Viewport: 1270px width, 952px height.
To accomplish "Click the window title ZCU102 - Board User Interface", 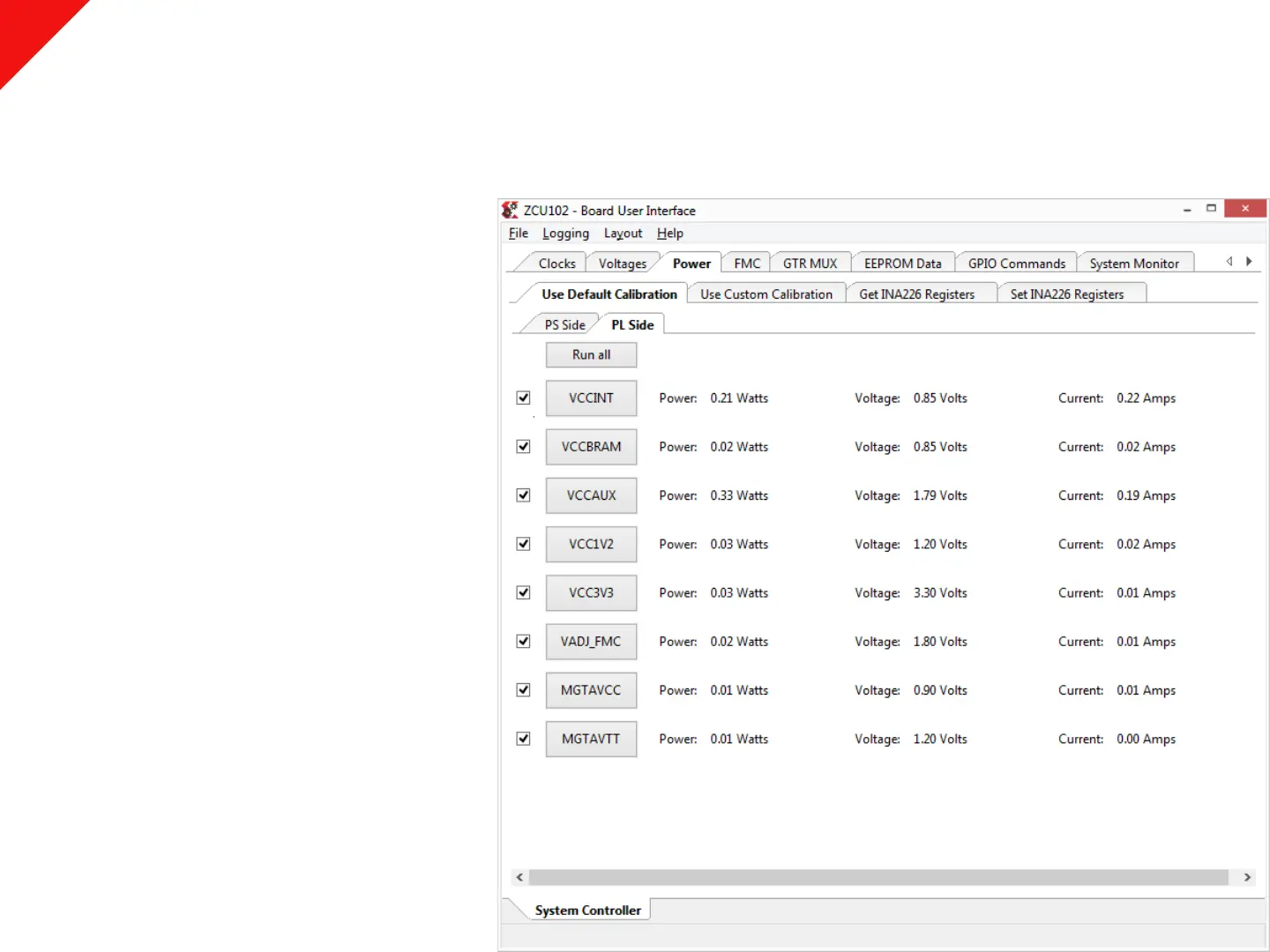I will [609, 211].
